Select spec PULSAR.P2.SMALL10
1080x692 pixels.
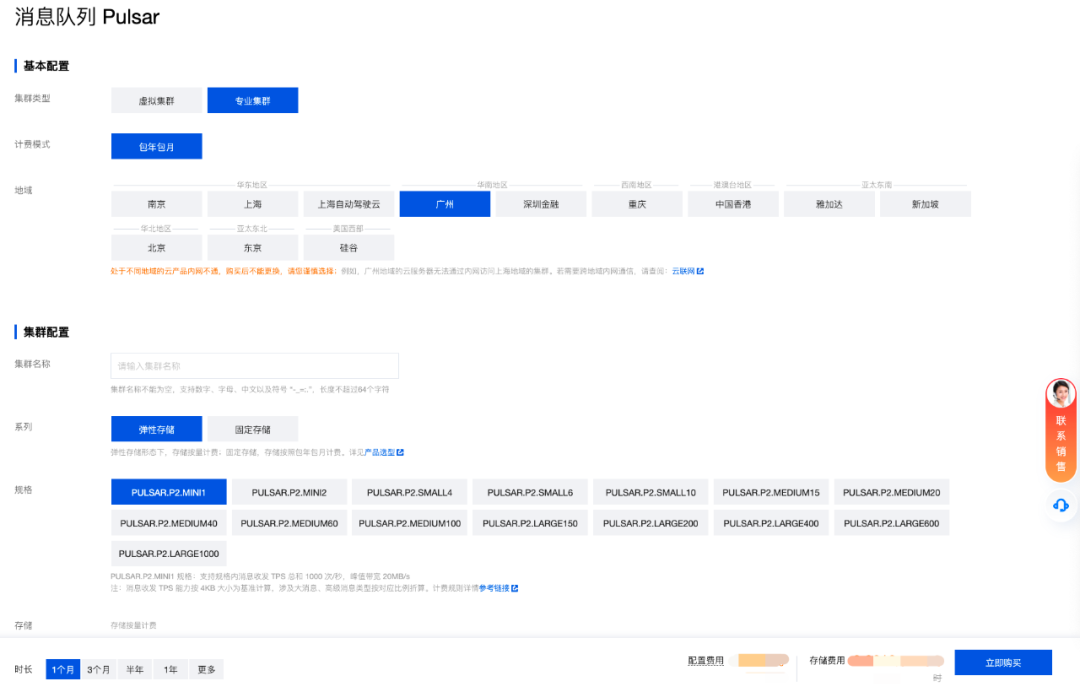(651, 492)
